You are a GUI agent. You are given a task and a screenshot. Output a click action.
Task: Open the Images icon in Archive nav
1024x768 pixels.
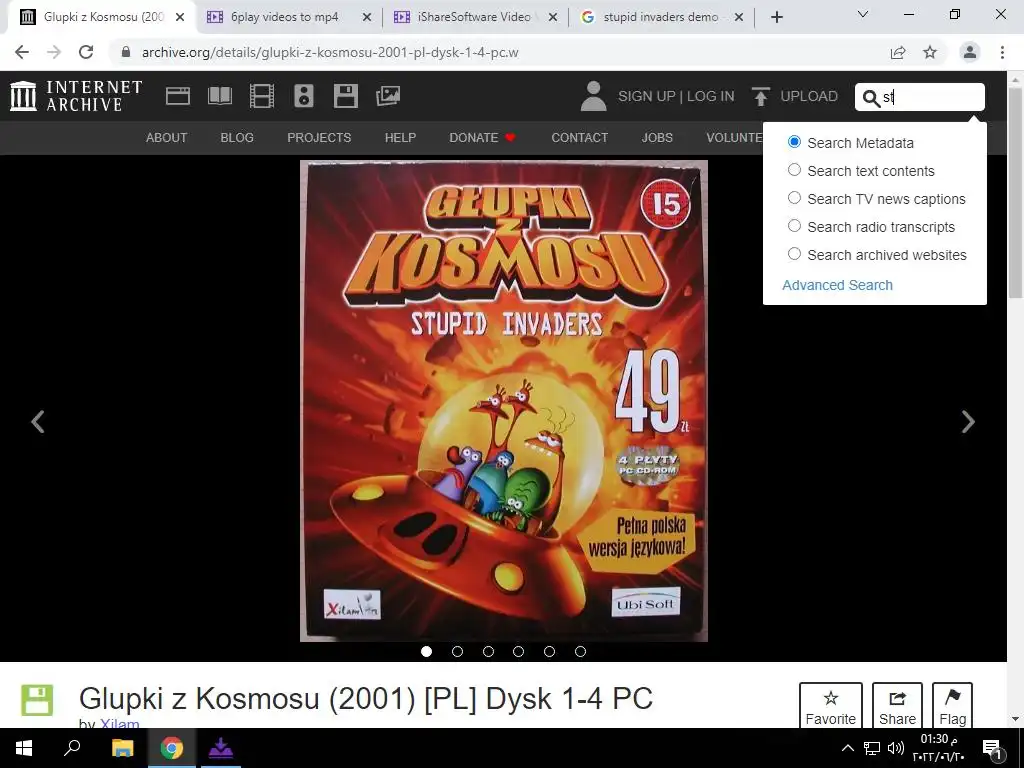tap(388, 96)
